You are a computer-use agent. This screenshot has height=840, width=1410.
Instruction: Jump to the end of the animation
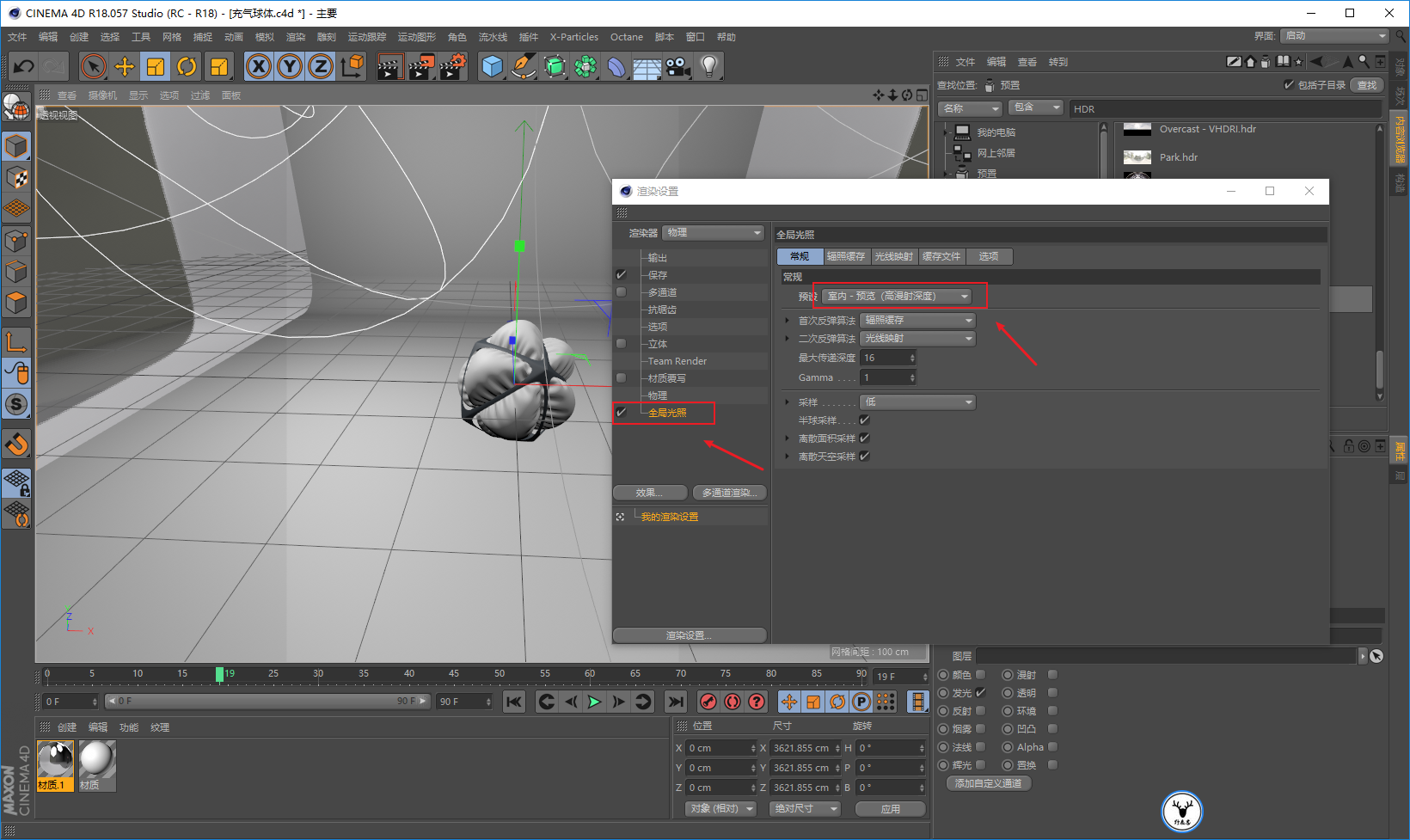677,702
